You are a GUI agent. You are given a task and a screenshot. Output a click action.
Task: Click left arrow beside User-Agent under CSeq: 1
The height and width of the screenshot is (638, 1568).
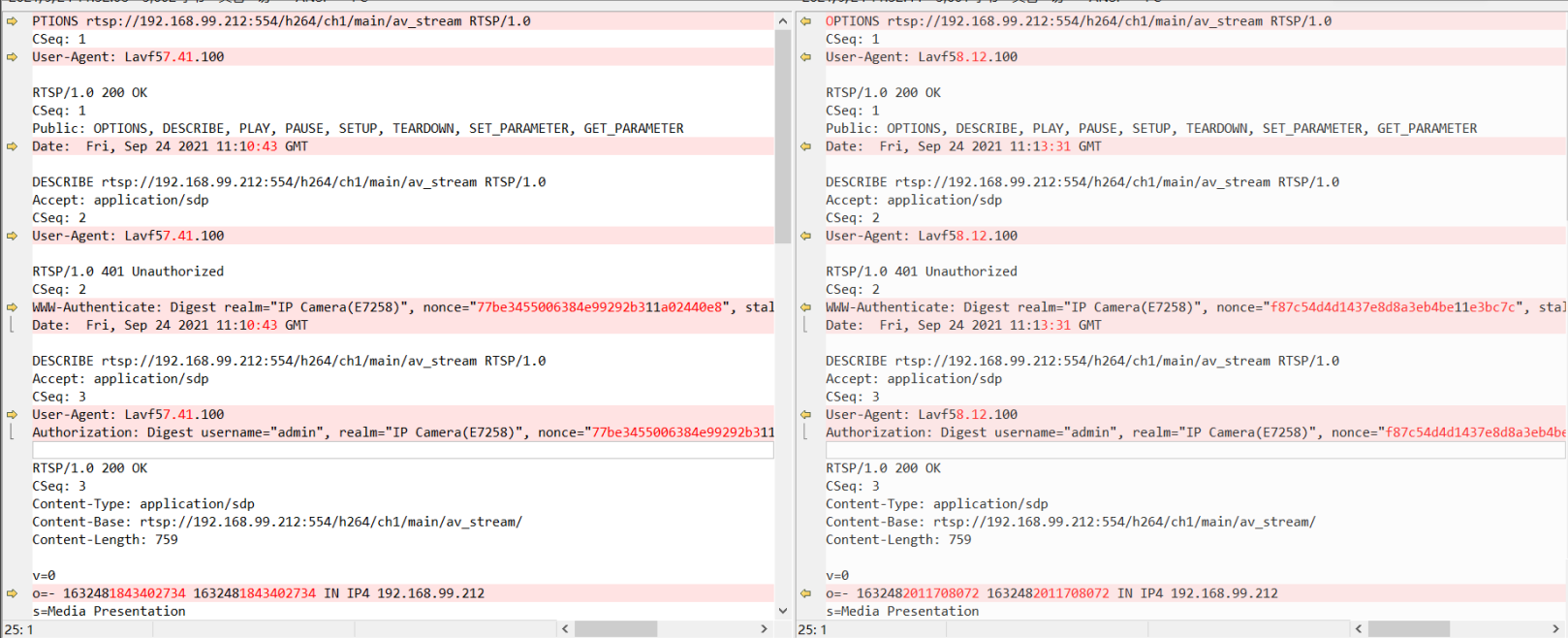coord(12,57)
